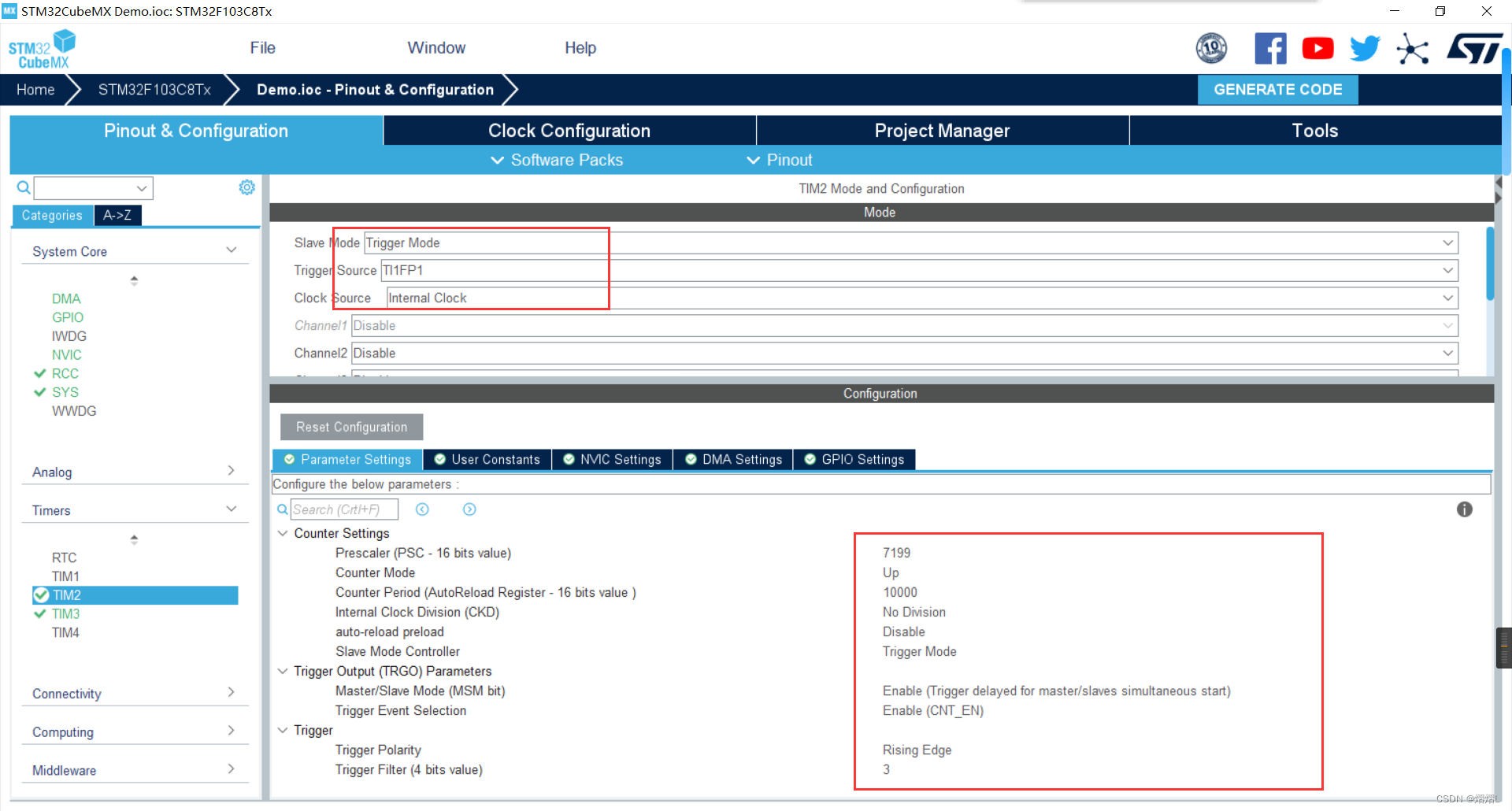Click the green check beside SYS
Image resolution: width=1512 pixels, height=811 pixels.
point(39,392)
